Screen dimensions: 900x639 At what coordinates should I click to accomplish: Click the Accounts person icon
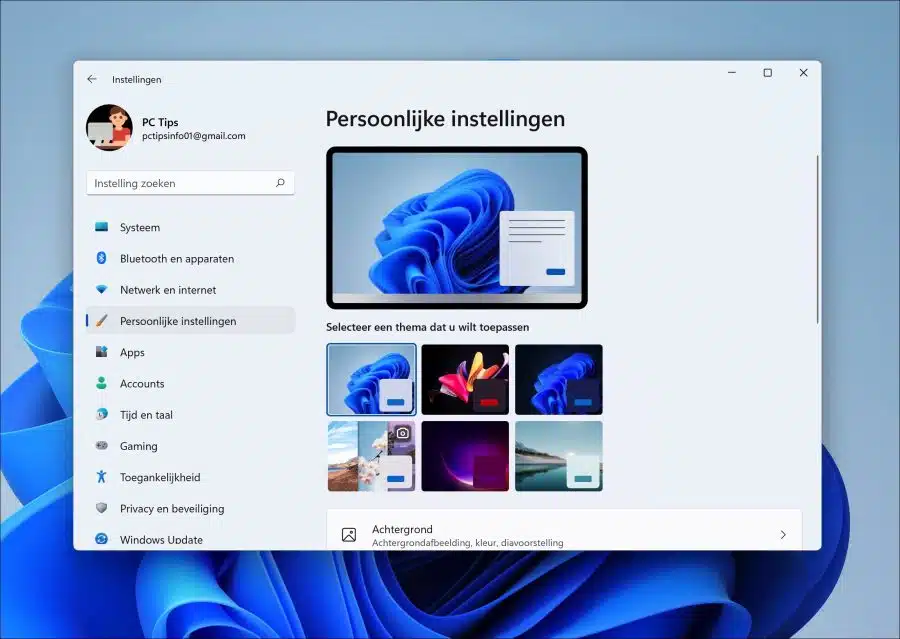tap(102, 383)
